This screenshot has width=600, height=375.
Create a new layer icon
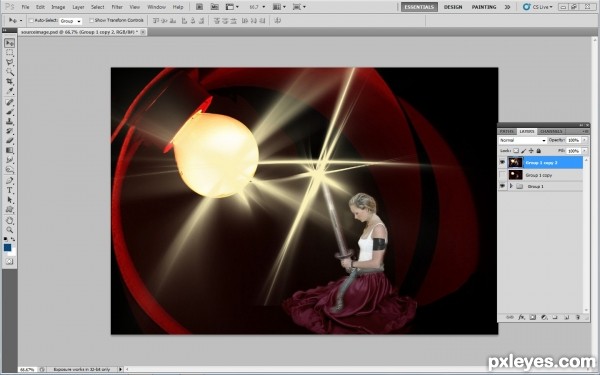[x=566, y=317]
